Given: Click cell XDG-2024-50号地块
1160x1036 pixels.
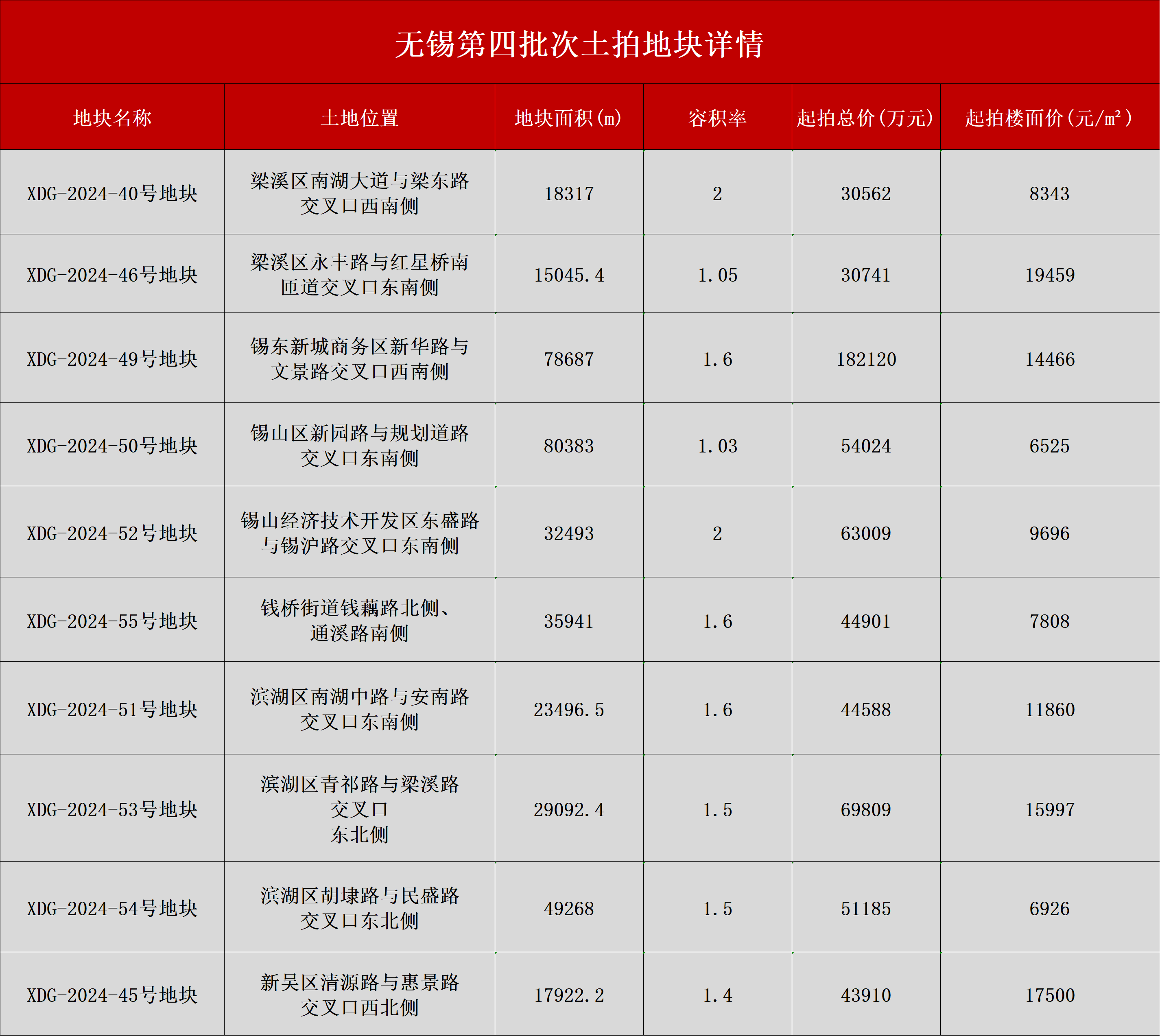Looking at the screenshot, I should tap(112, 446).
